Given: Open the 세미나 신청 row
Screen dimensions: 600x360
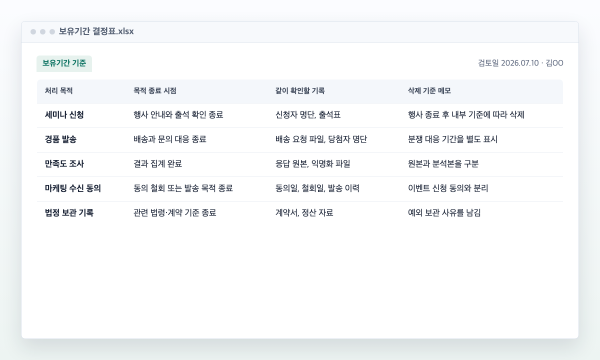Looking at the screenshot, I should click(x=300, y=115).
